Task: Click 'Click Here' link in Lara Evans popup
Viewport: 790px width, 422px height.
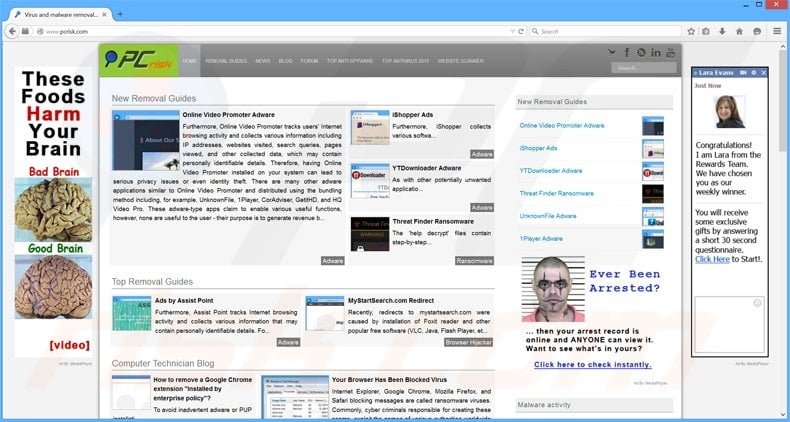Action: [712, 259]
